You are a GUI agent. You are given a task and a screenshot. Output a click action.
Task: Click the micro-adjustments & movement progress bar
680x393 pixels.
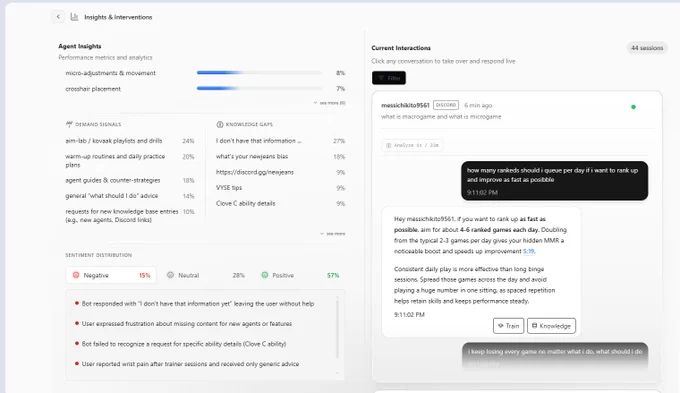(259, 73)
